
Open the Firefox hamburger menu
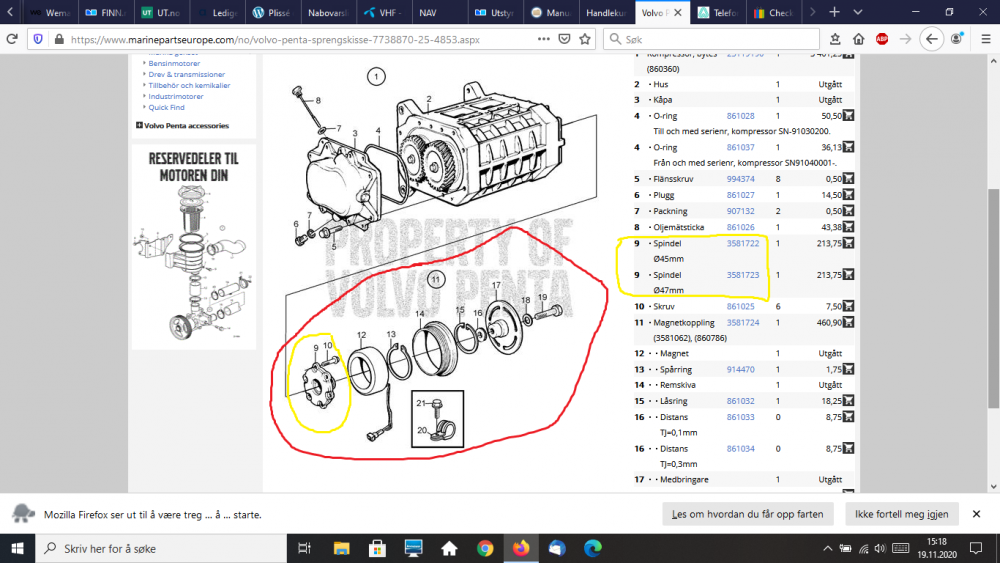(x=986, y=39)
